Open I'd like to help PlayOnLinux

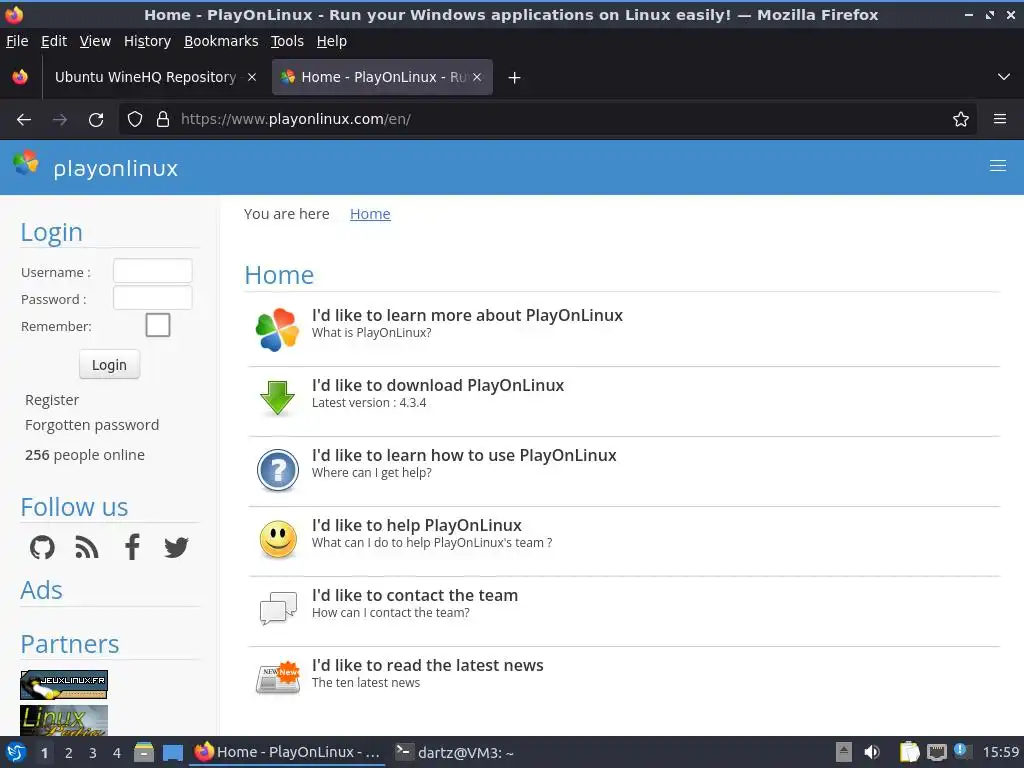417,525
